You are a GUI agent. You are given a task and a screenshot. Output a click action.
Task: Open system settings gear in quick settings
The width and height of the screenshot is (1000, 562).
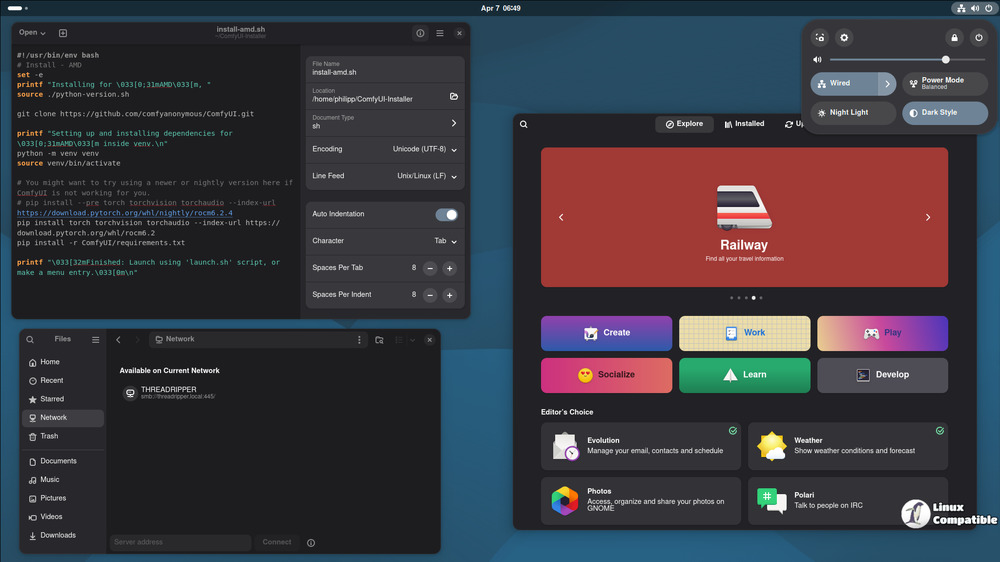(x=844, y=38)
